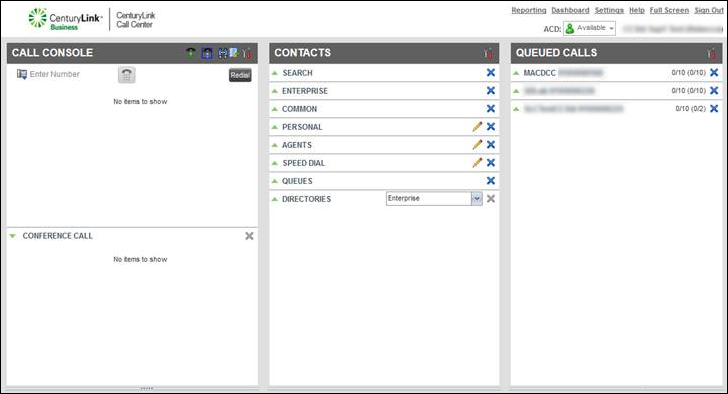The height and width of the screenshot is (394, 728).
Task: Expand the ENTERPRISE panel triangle
Action: [x=275, y=91]
